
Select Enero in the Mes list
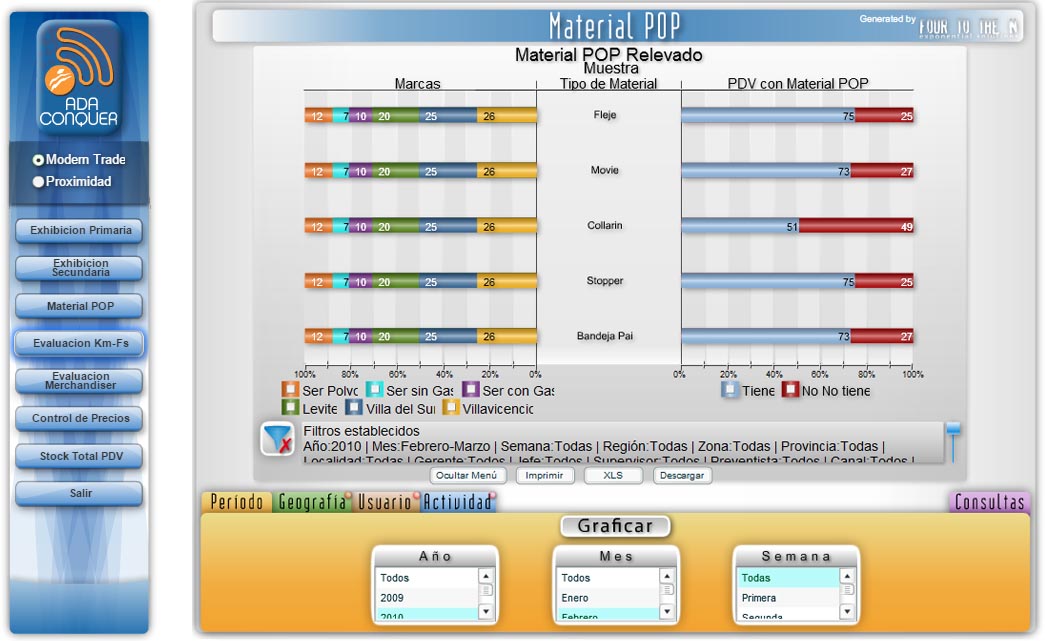point(608,598)
